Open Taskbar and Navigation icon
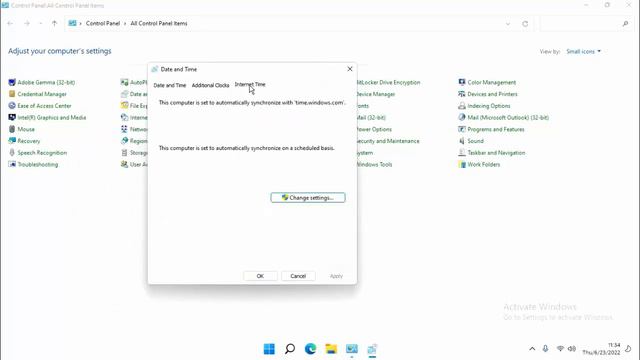640x360 pixels. tap(462, 153)
